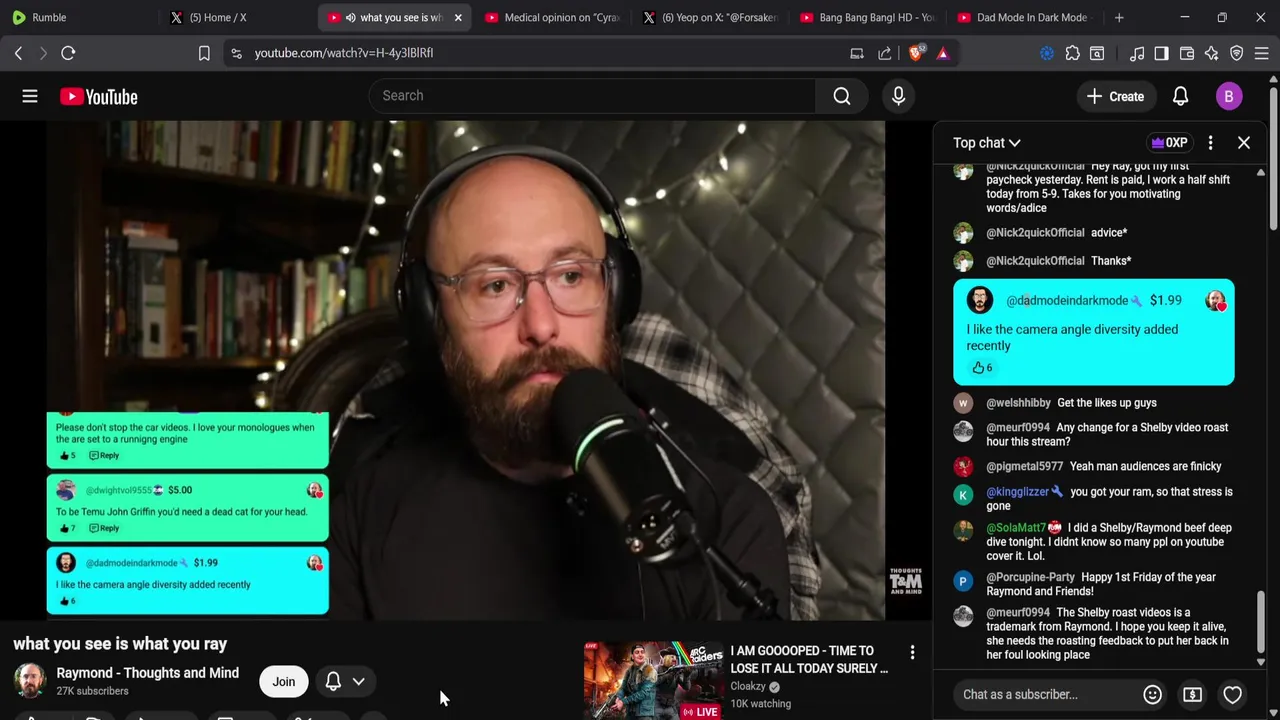
Task: Open the media control music note icon
Action: tap(1137, 53)
